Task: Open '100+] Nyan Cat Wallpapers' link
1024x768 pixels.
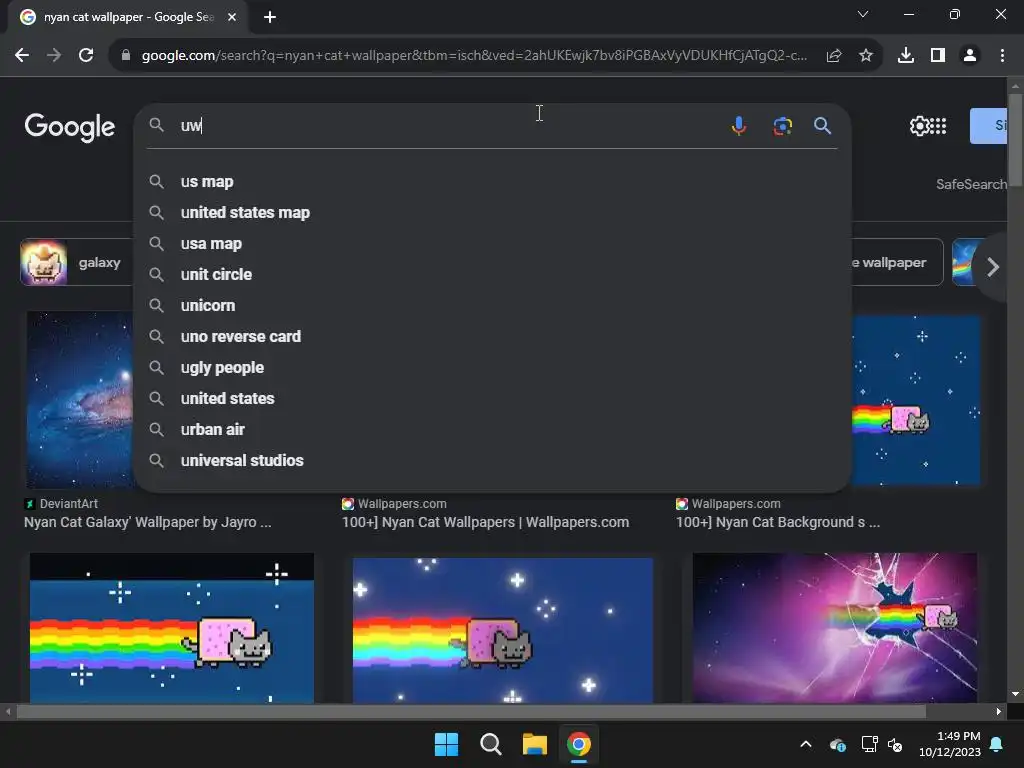Action: pyautogui.click(x=485, y=522)
